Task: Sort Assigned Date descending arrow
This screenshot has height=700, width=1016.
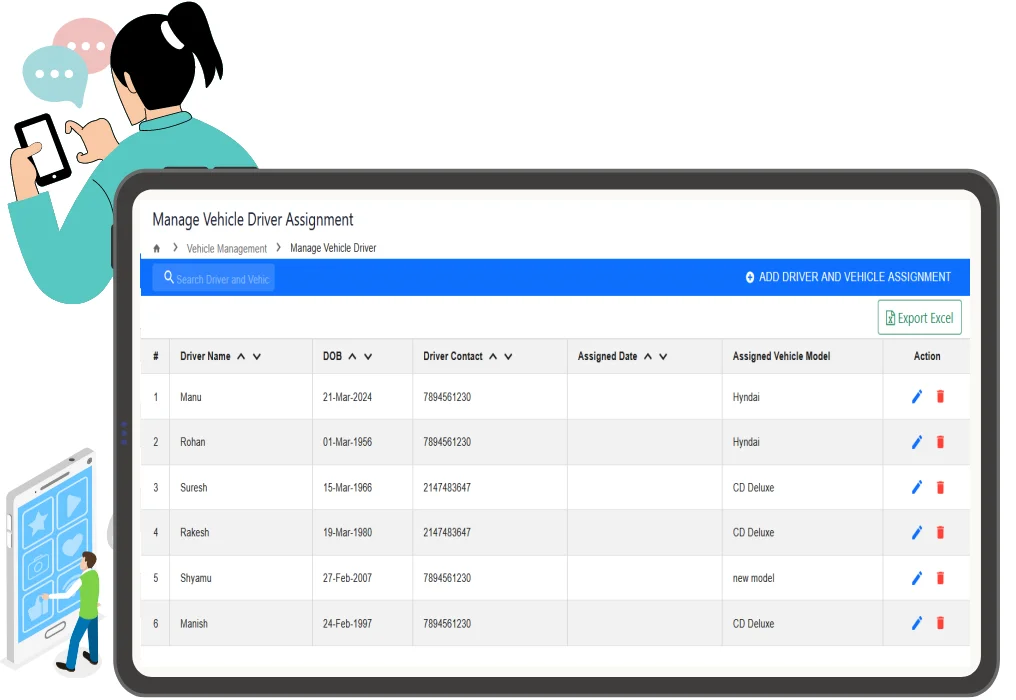Action: 664,356
